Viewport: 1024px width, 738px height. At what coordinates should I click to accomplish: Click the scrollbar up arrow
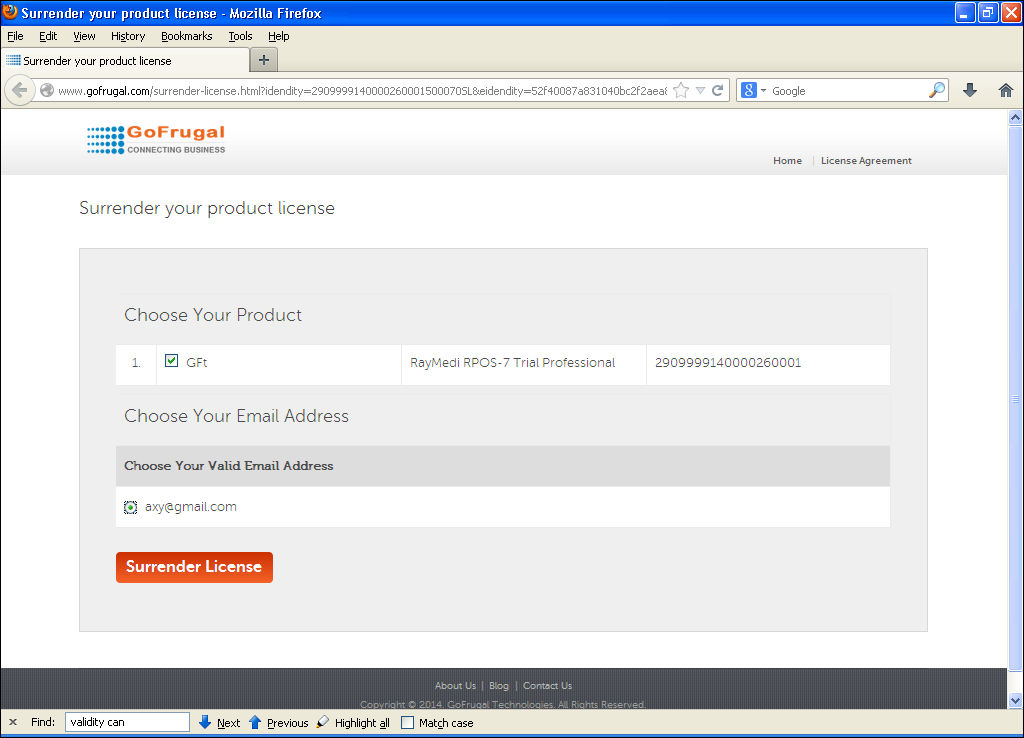point(1015,118)
